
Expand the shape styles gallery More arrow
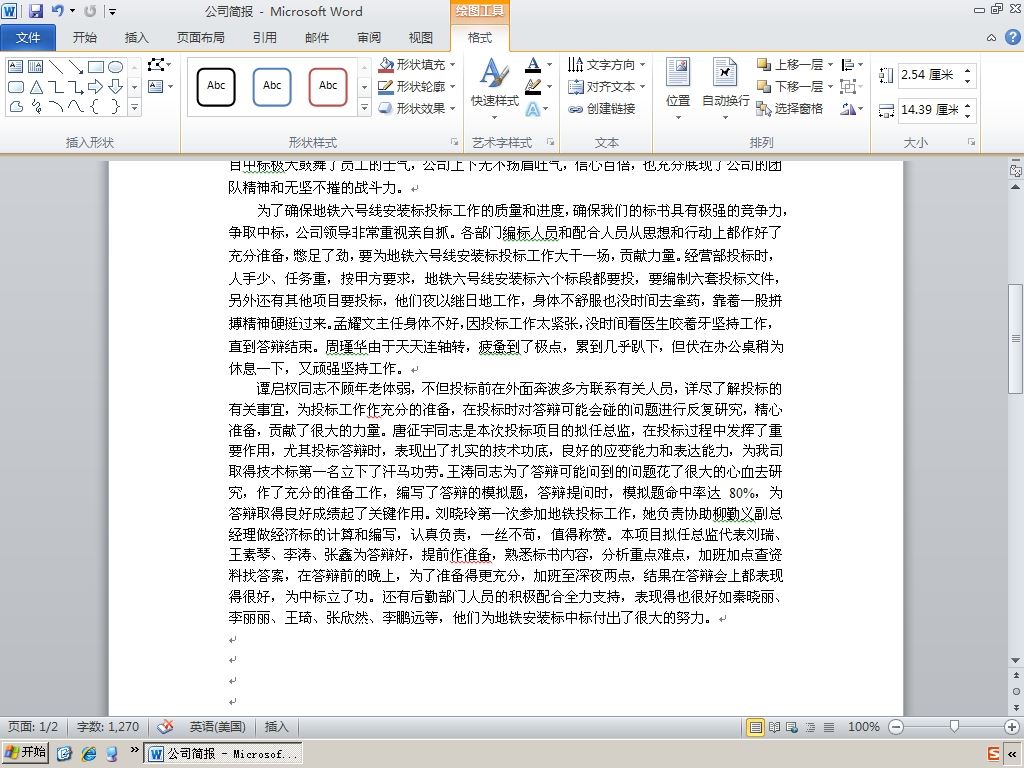pos(364,108)
